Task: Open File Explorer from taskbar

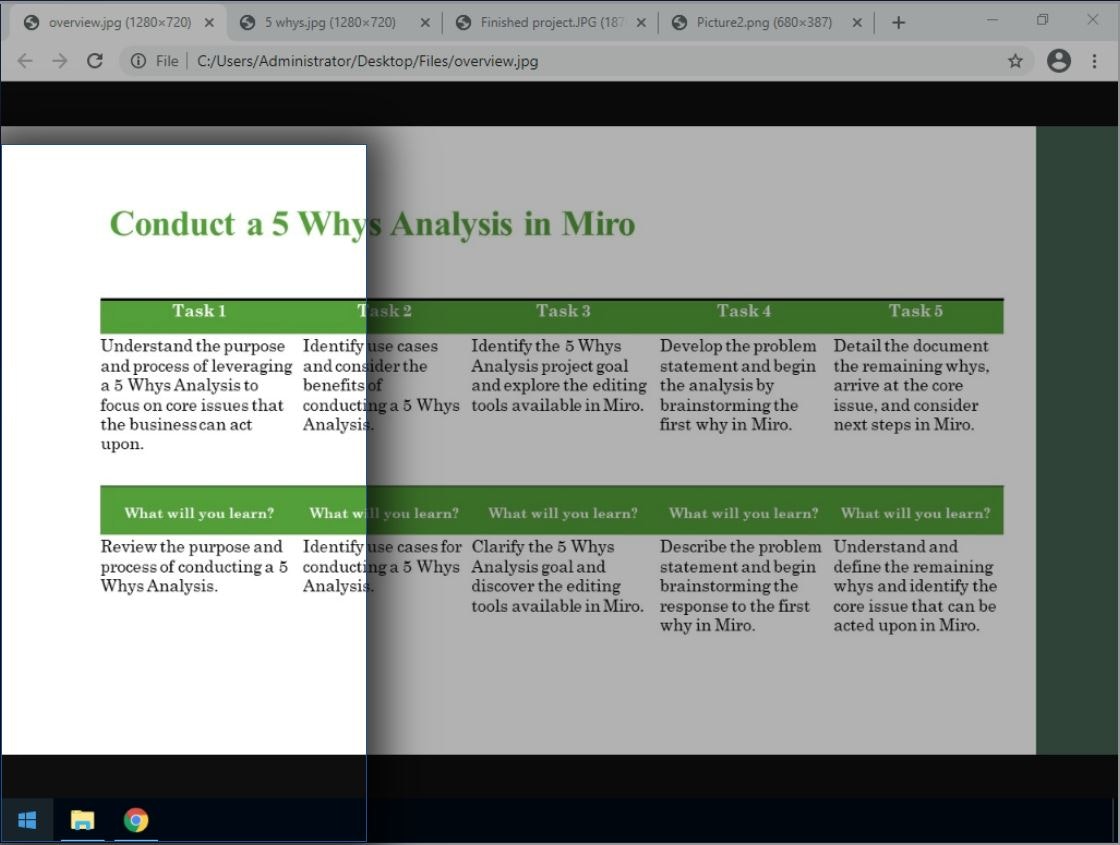Action: click(x=82, y=820)
